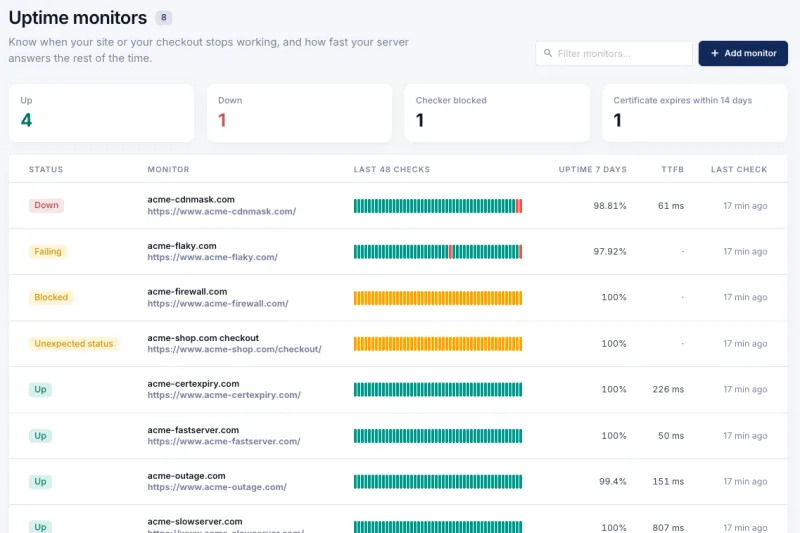Open the acme-firewall.com monitor name
The width and height of the screenshot is (800, 533).
click(187, 292)
